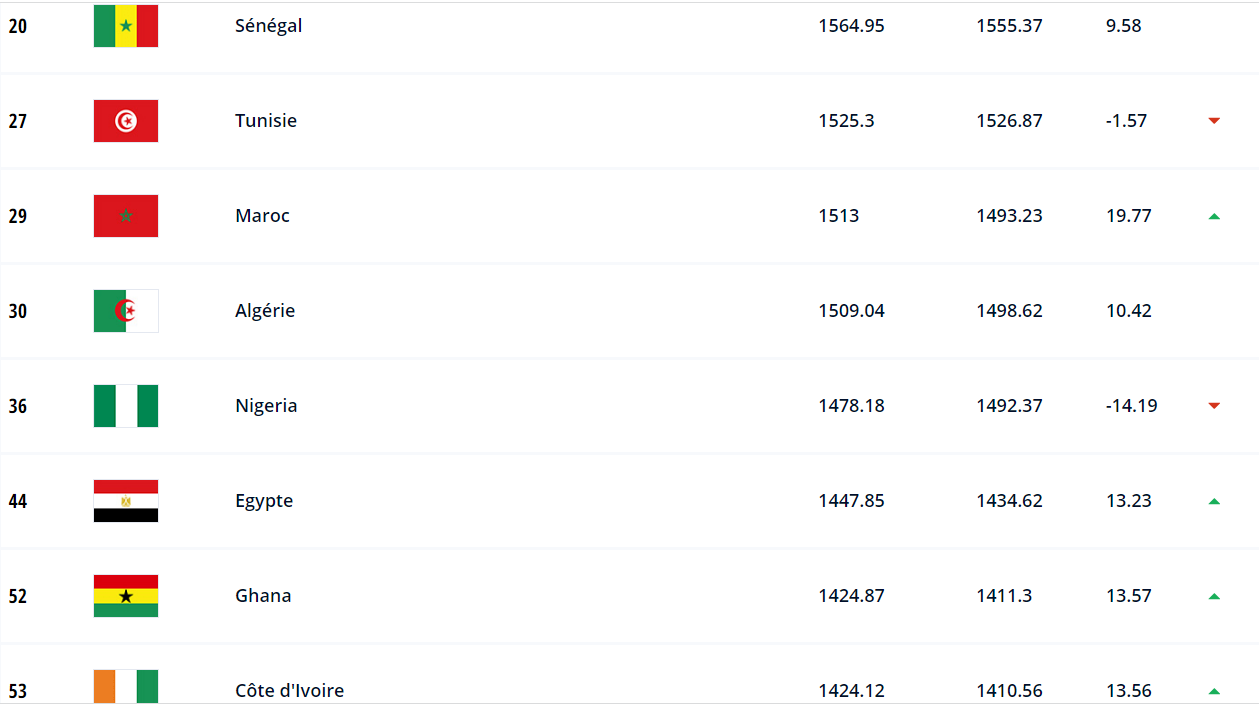This screenshot has width=1259, height=704.
Task: Click the Ghana flag icon
Action: click(126, 596)
